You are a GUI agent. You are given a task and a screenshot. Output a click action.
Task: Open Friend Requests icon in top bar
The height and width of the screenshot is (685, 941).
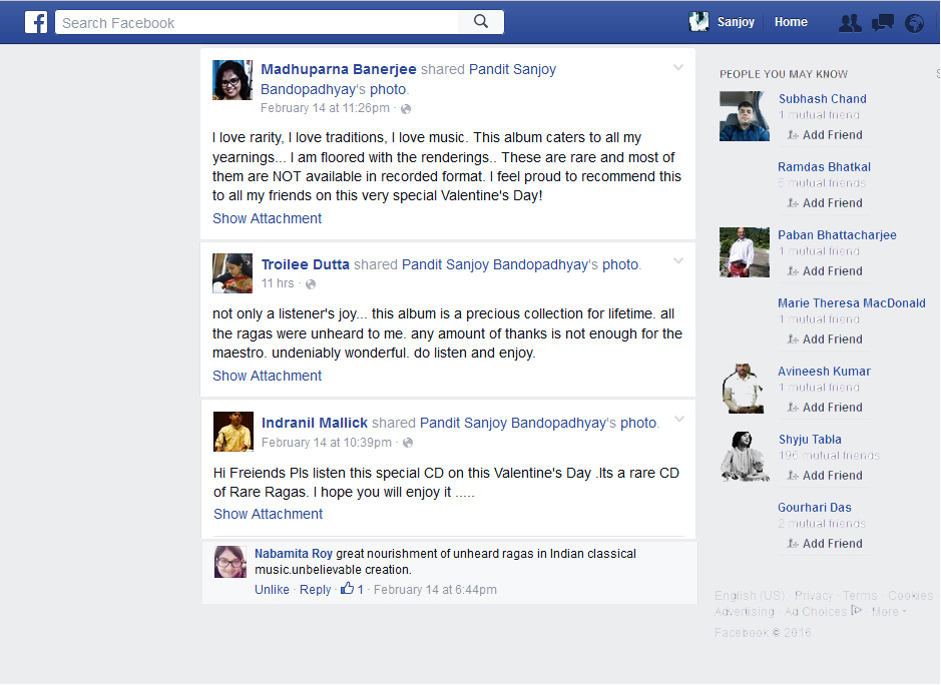(850, 23)
